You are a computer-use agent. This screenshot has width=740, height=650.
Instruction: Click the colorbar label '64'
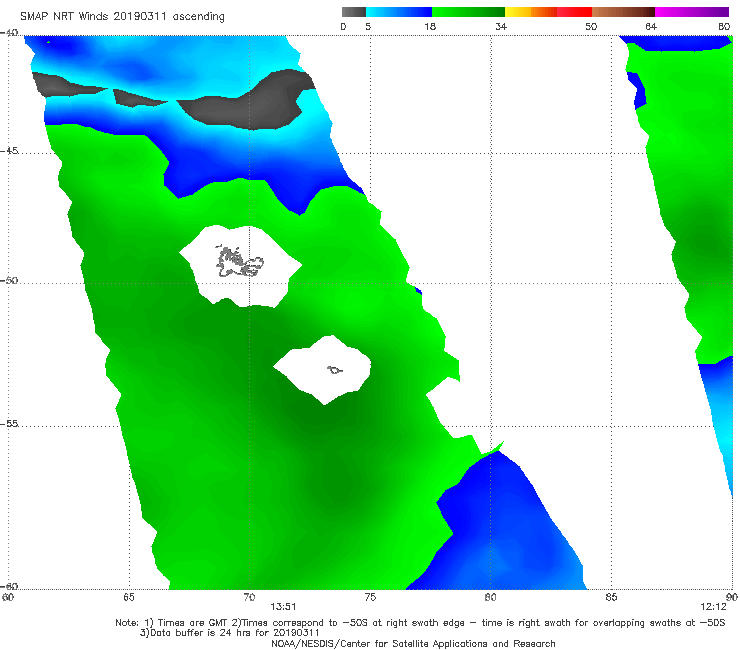click(x=651, y=27)
